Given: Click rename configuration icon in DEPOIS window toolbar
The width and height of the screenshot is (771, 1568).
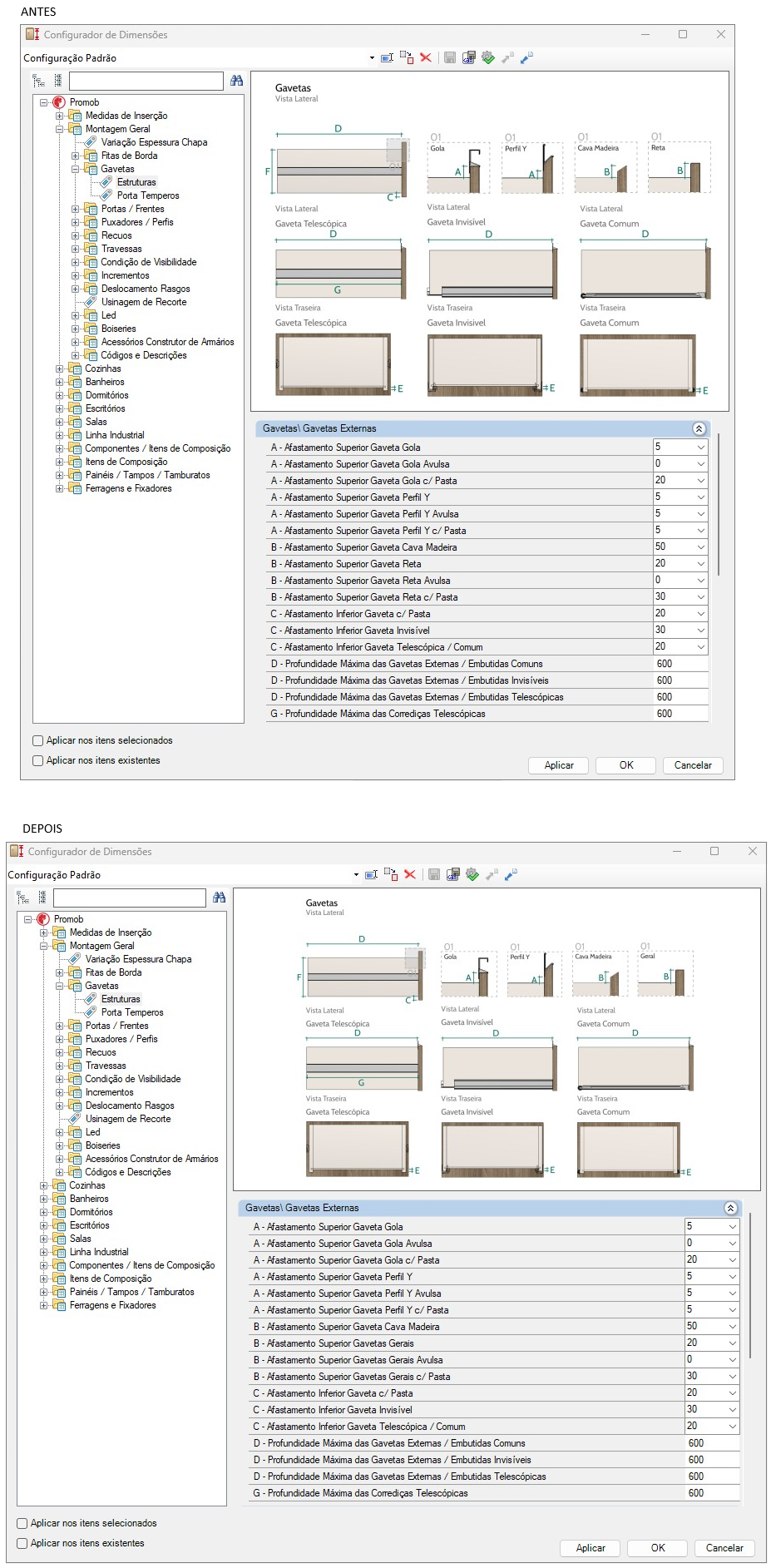Looking at the screenshot, I should click(371, 874).
